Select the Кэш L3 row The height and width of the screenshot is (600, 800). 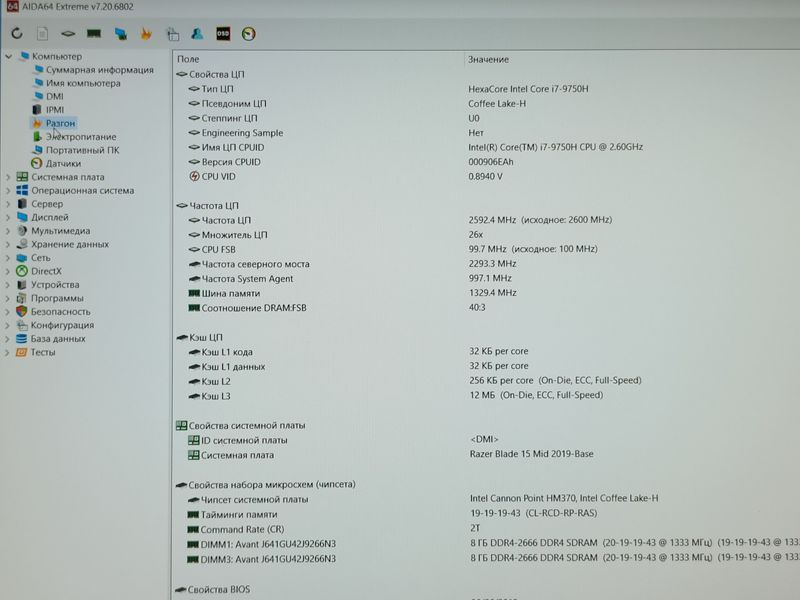pyautogui.click(x=487, y=395)
